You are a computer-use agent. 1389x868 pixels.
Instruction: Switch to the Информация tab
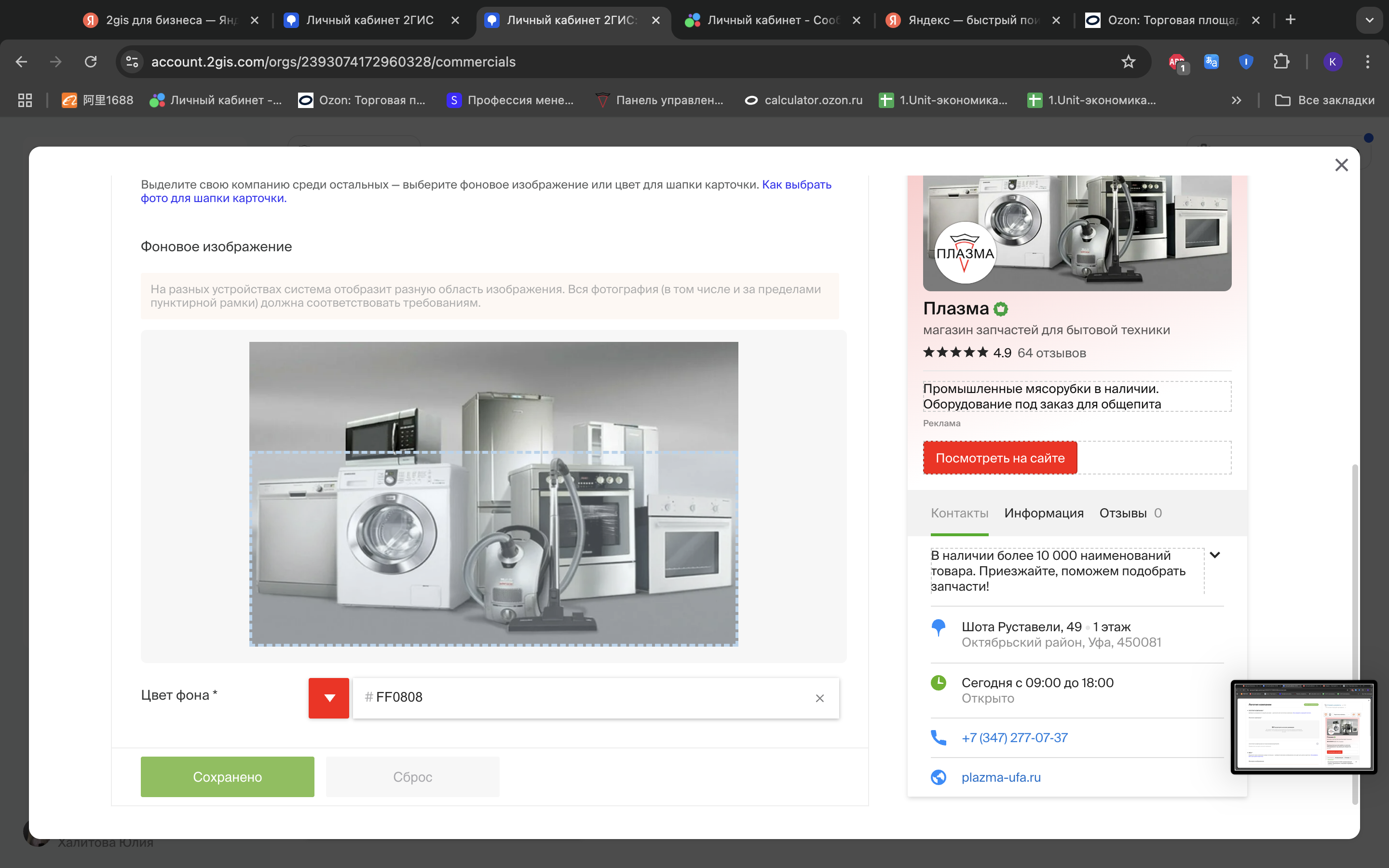1044,513
